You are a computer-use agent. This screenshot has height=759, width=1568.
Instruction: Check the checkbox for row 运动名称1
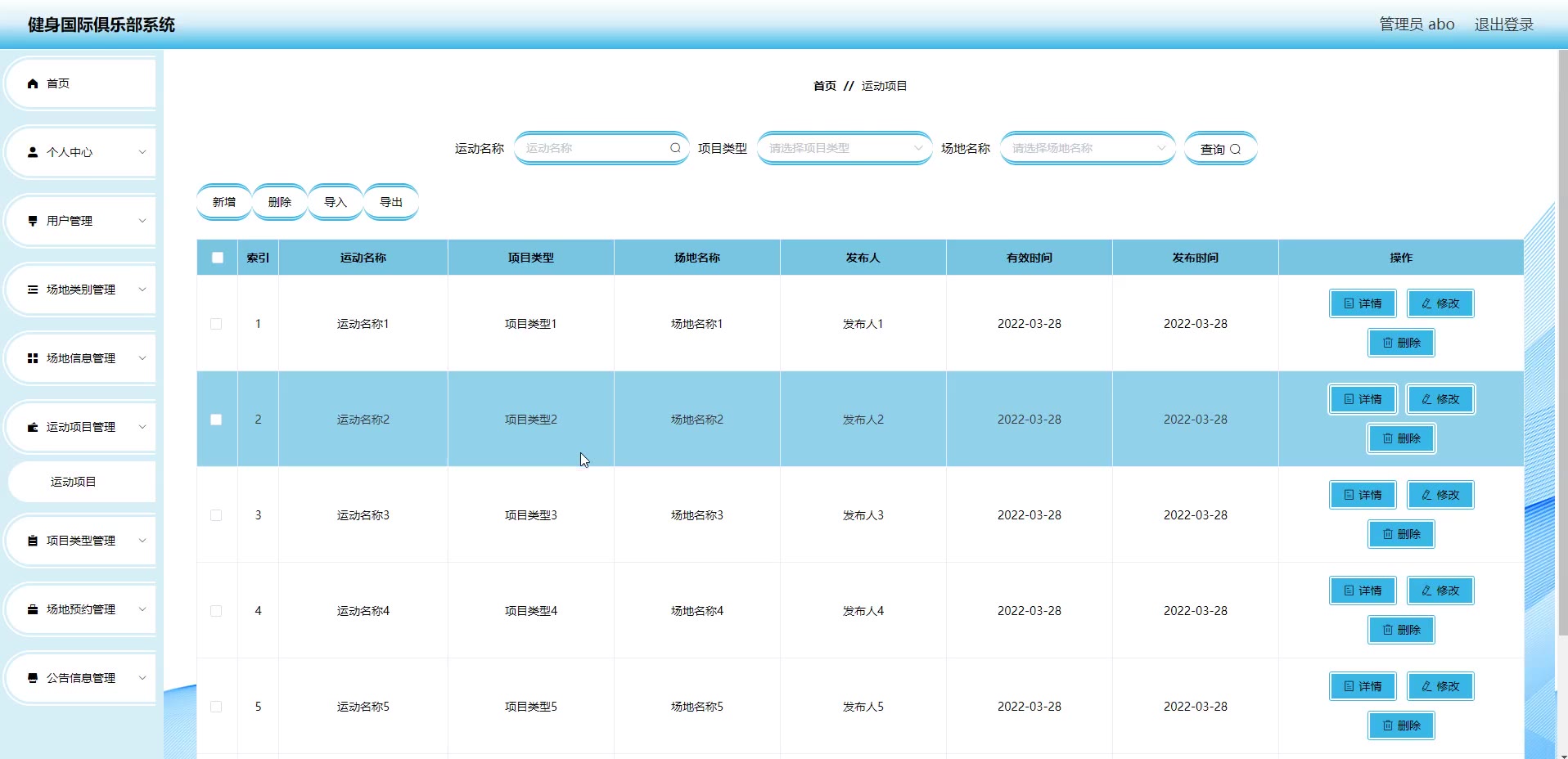coord(216,324)
